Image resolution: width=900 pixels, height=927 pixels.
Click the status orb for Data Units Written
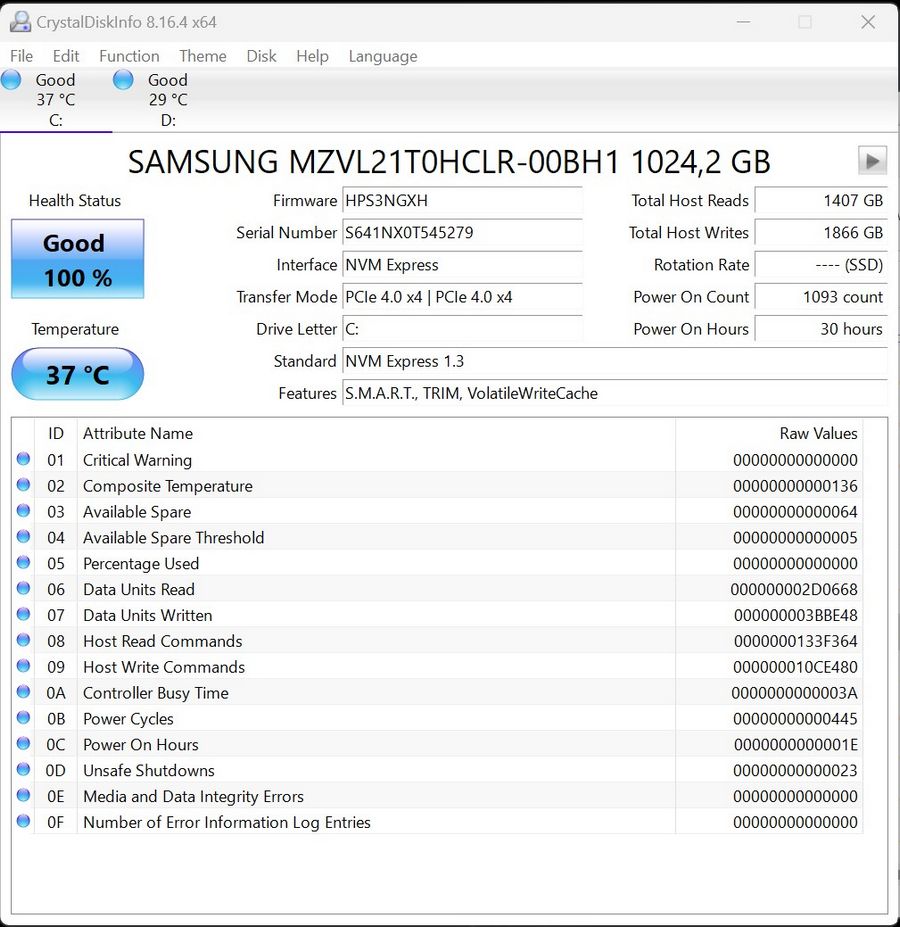point(24,614)
